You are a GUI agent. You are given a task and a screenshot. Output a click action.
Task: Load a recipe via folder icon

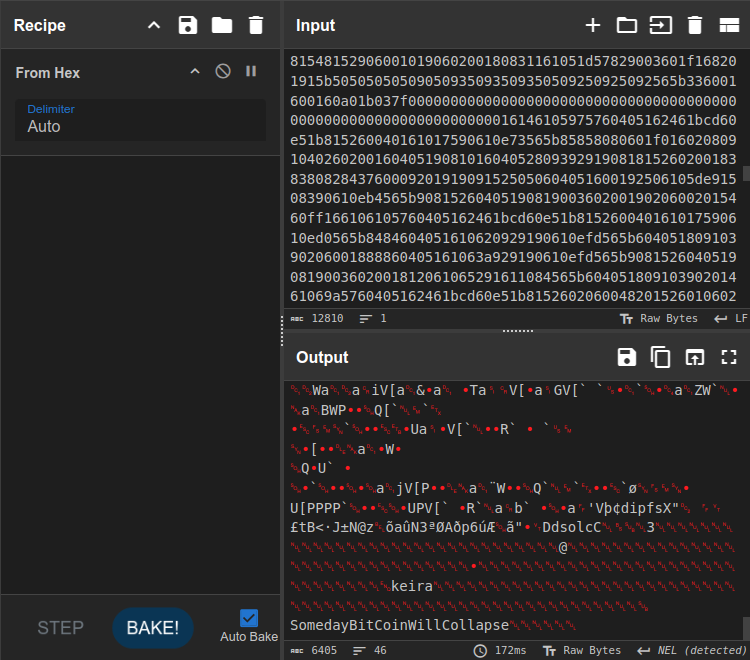(222, 25)
